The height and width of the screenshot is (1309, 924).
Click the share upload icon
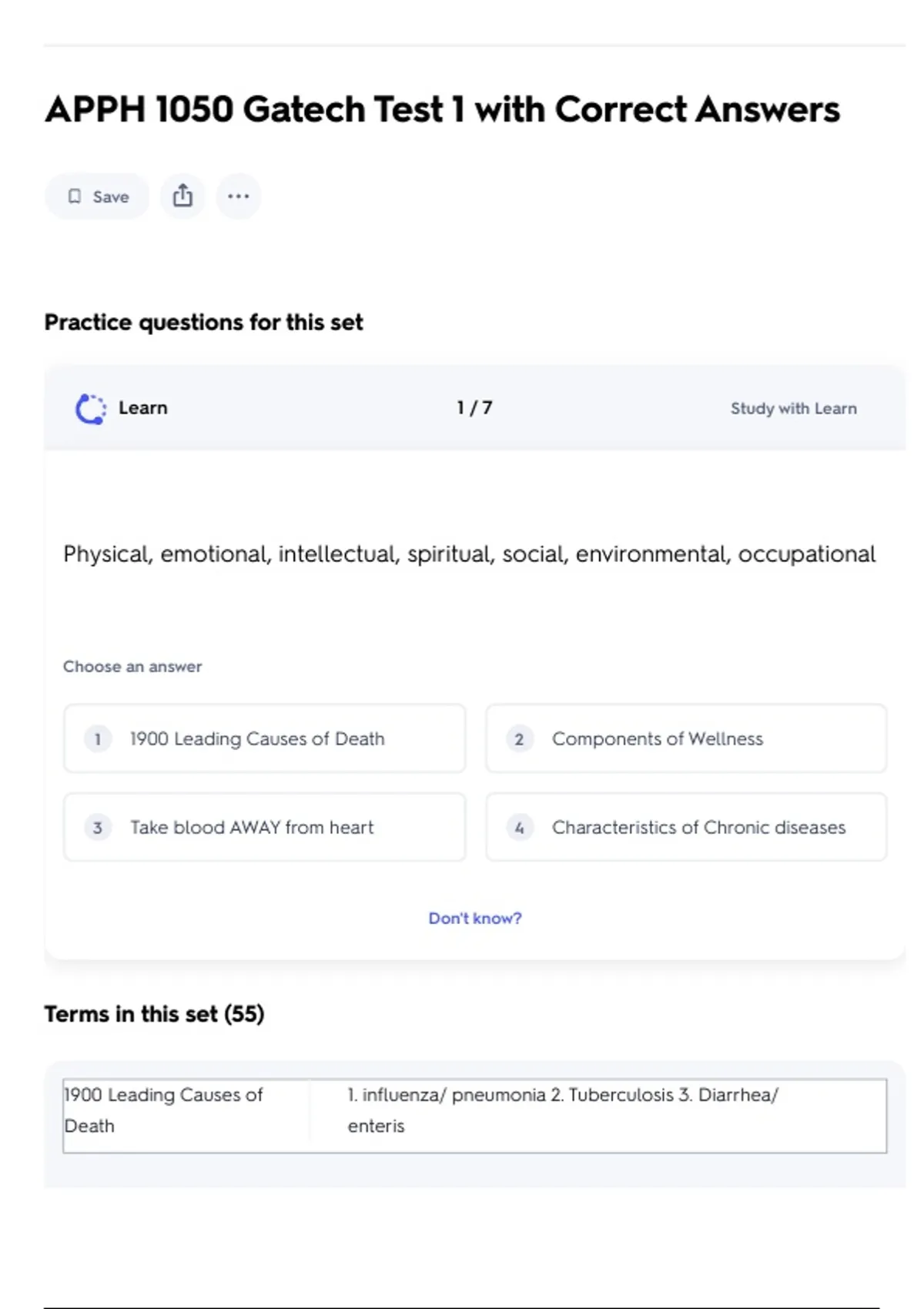(182, 196)
